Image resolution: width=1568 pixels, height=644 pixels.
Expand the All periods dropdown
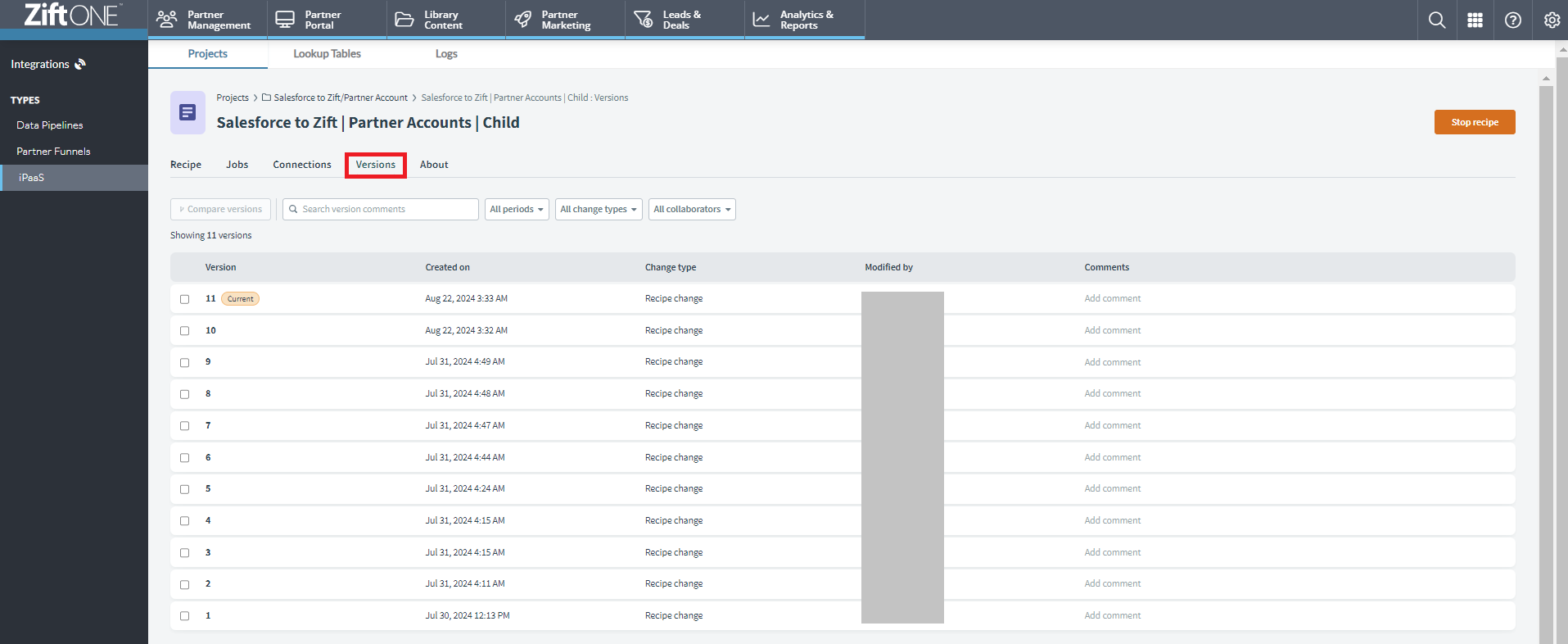coord(517,209)
